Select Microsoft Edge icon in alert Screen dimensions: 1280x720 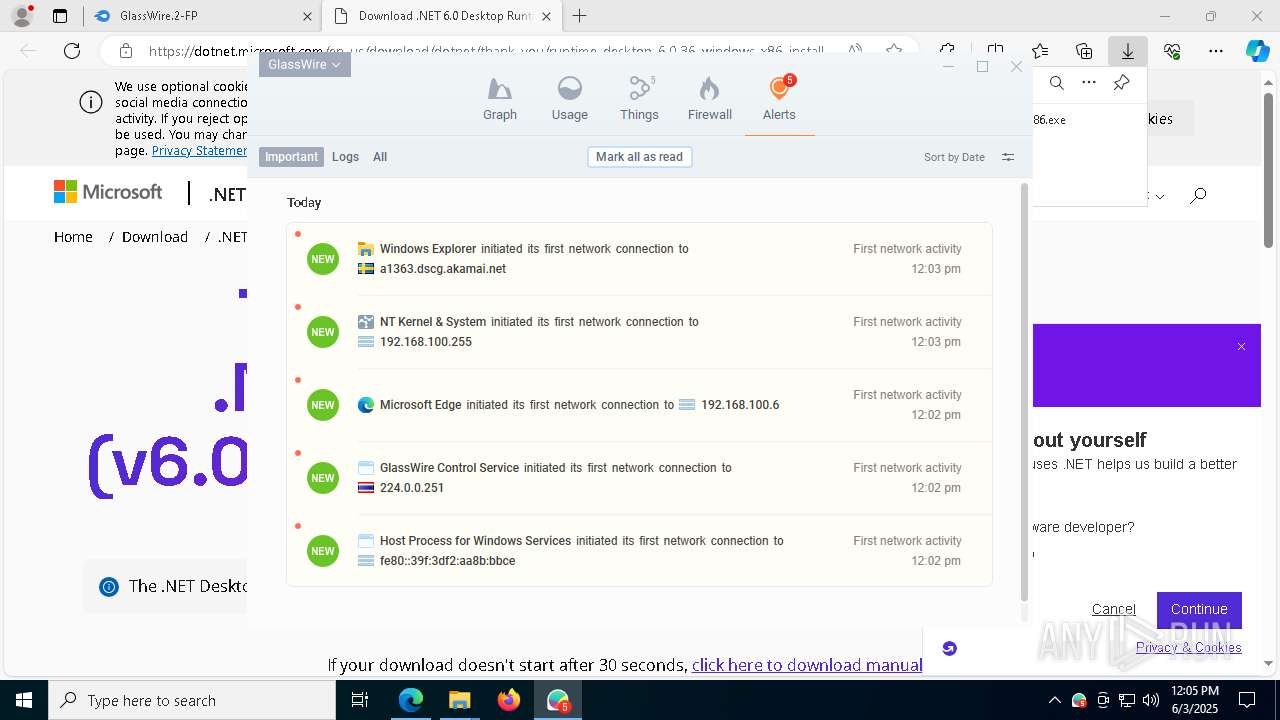click(366, 405)
